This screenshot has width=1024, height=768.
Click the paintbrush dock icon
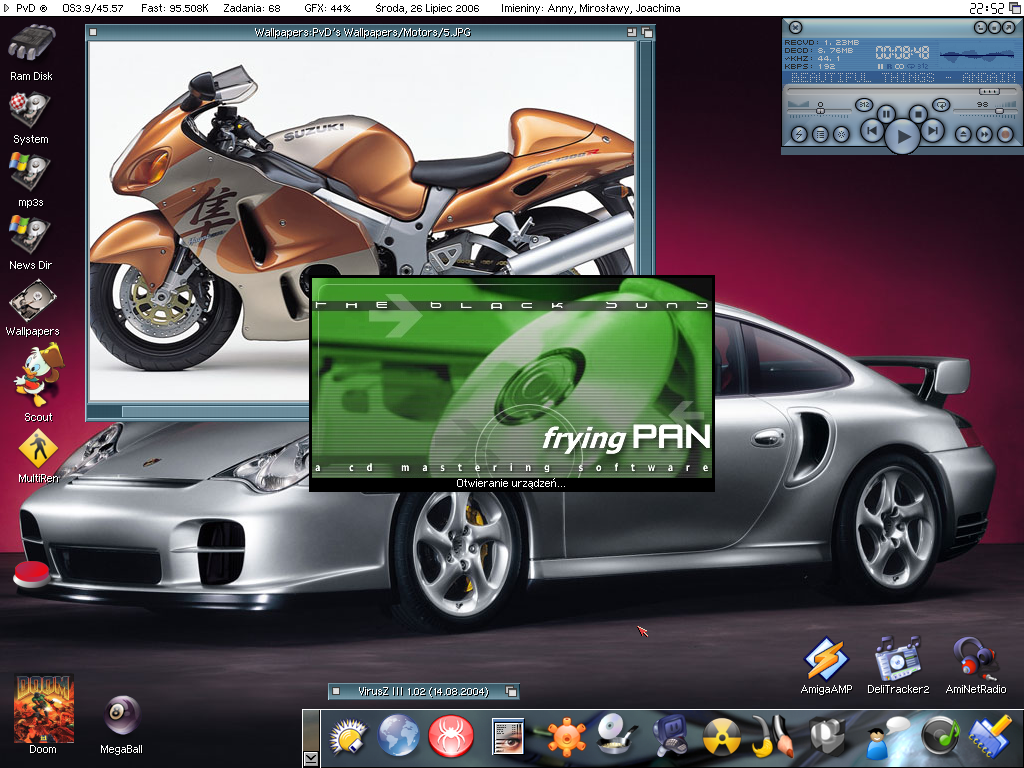(x=773, y=735)
